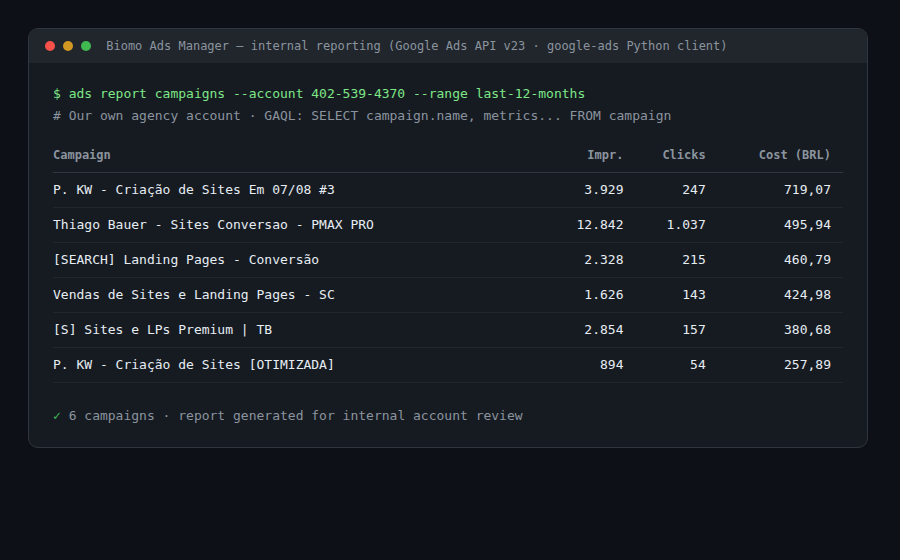This screenshot has width=900, height=560.
Task: Click the Impr. column header
Action: coord(605,155)
